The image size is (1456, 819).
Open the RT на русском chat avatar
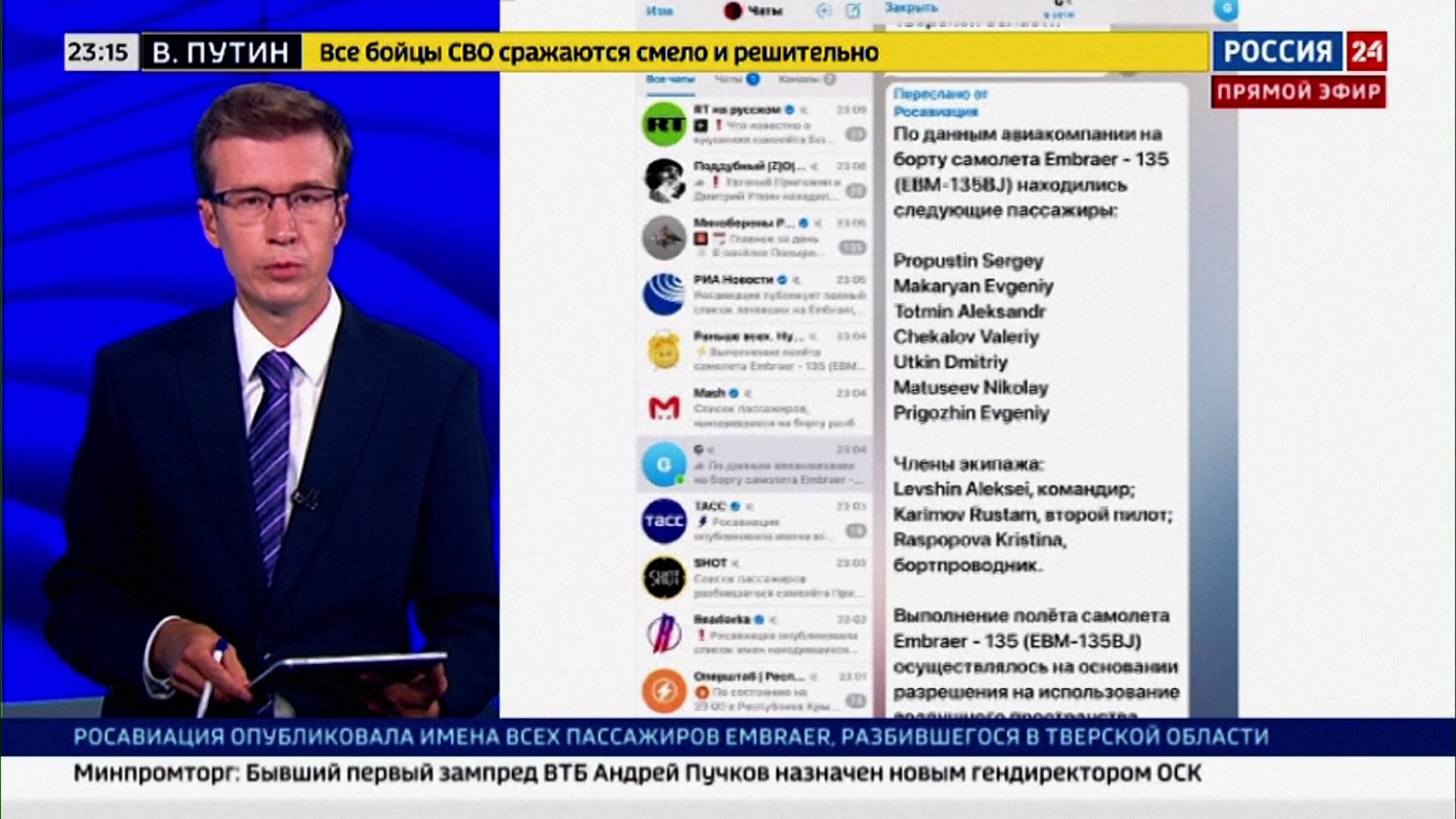tap(664, 124)
